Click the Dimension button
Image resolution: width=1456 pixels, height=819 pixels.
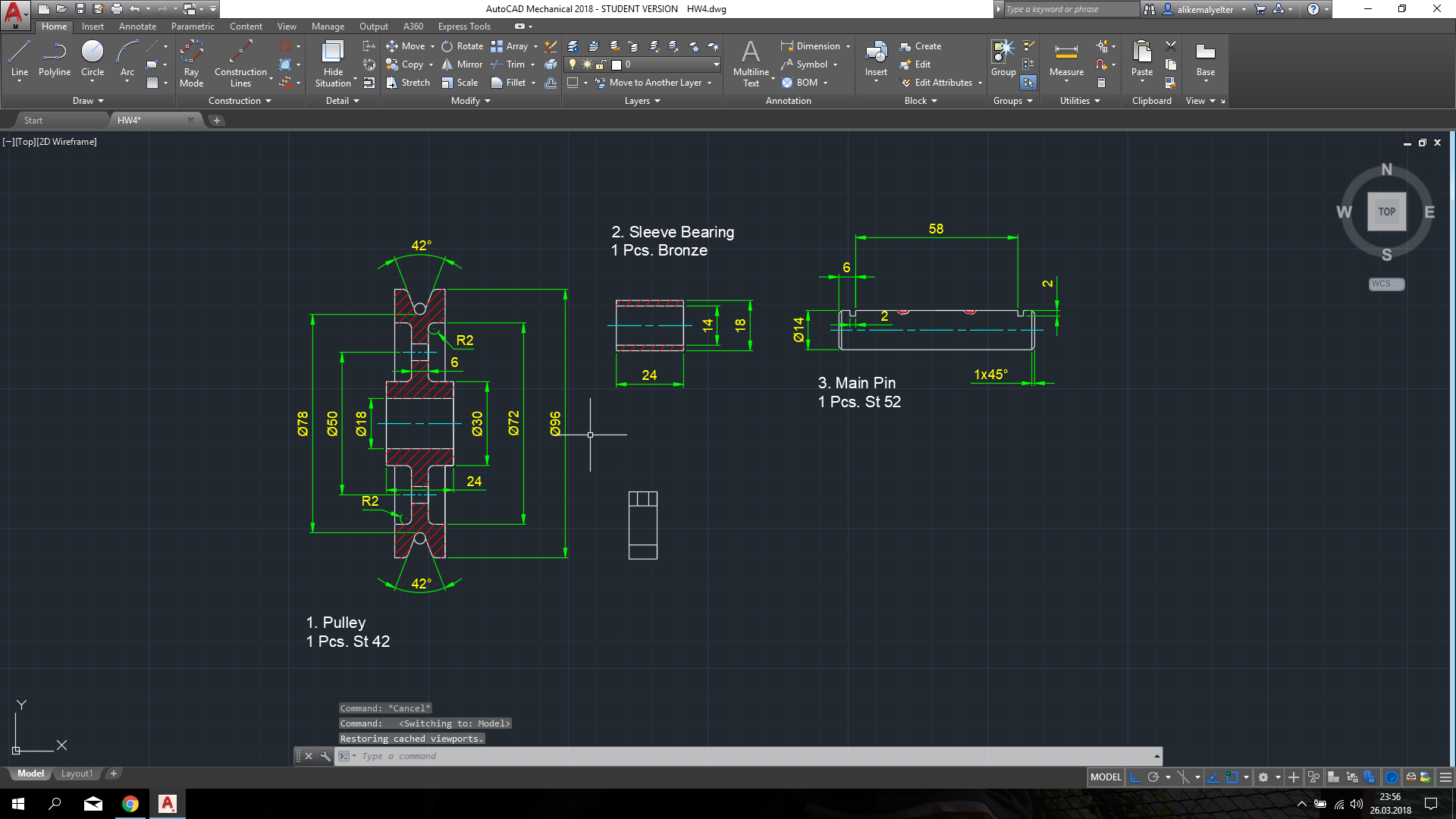click(811, 46)
